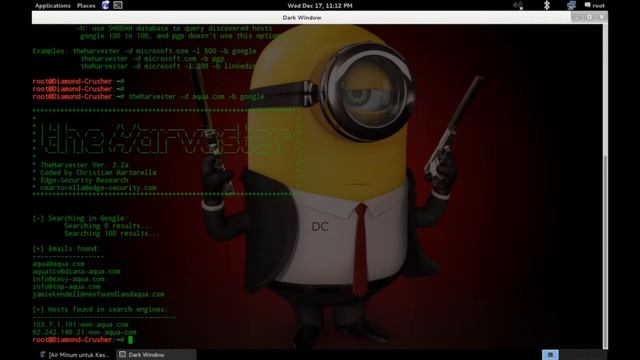Click the '[-] Searching in Google:' line

coord(80,218)
